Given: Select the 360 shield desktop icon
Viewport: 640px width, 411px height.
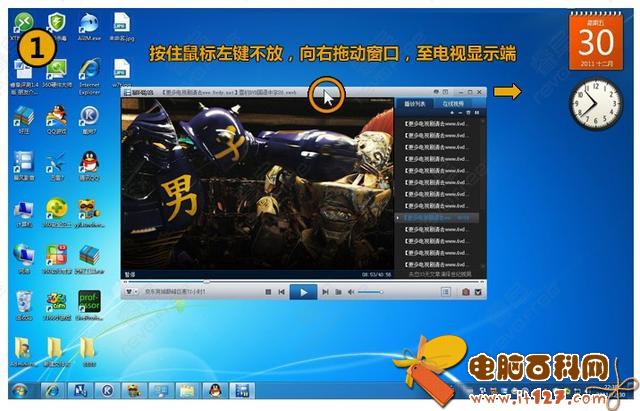Looking at the screenshot, I should (56, 27).
